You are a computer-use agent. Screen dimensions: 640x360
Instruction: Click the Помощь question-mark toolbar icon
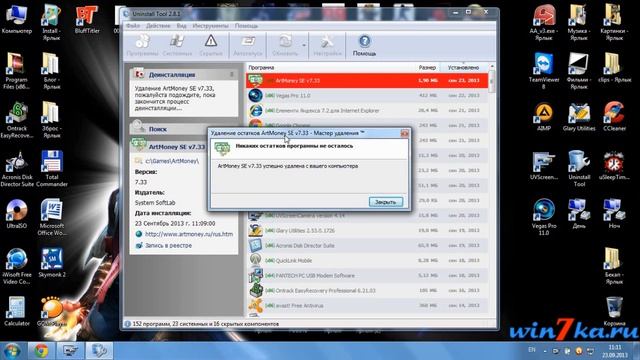coord(364,45)
